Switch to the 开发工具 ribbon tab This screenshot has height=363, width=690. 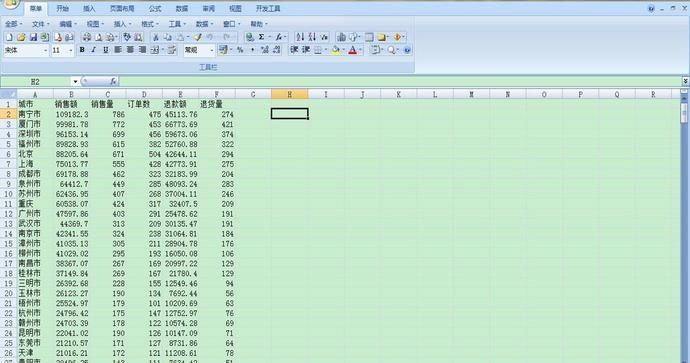pyautogui.click(x=268, y=8)
